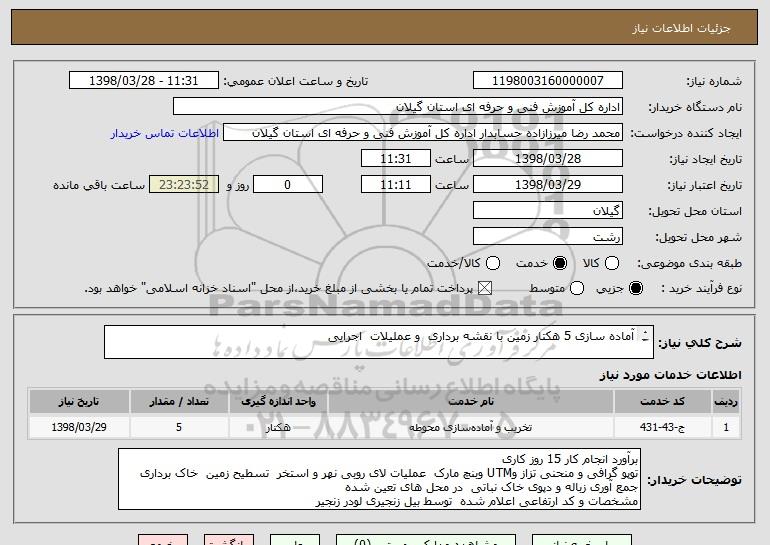Click the نام دستگاه خریدار field
The height and width of the screenshot is (545, 770).
[398, 107]
